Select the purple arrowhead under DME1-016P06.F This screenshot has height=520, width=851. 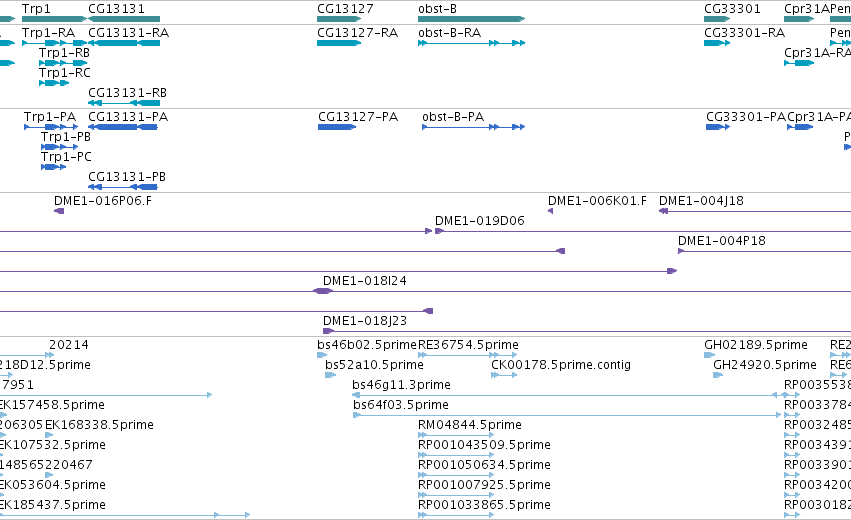(x=59, y=211)
